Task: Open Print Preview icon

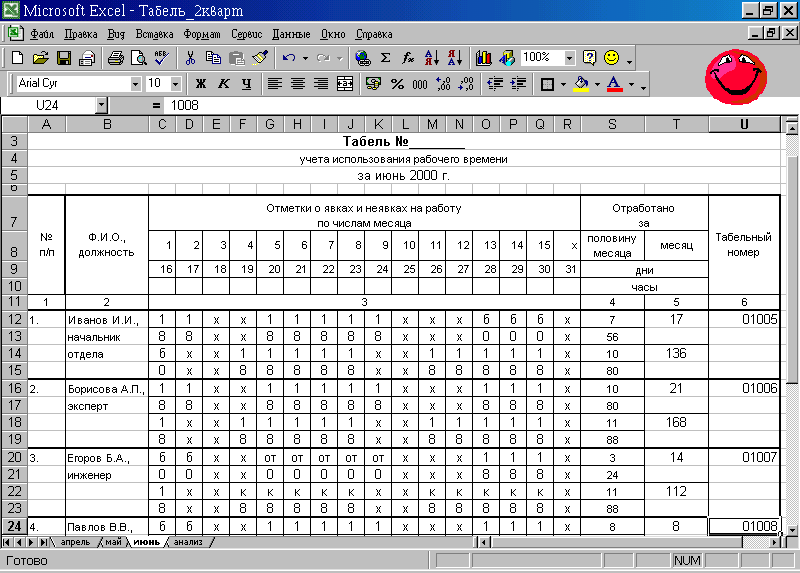Action: 139,58
